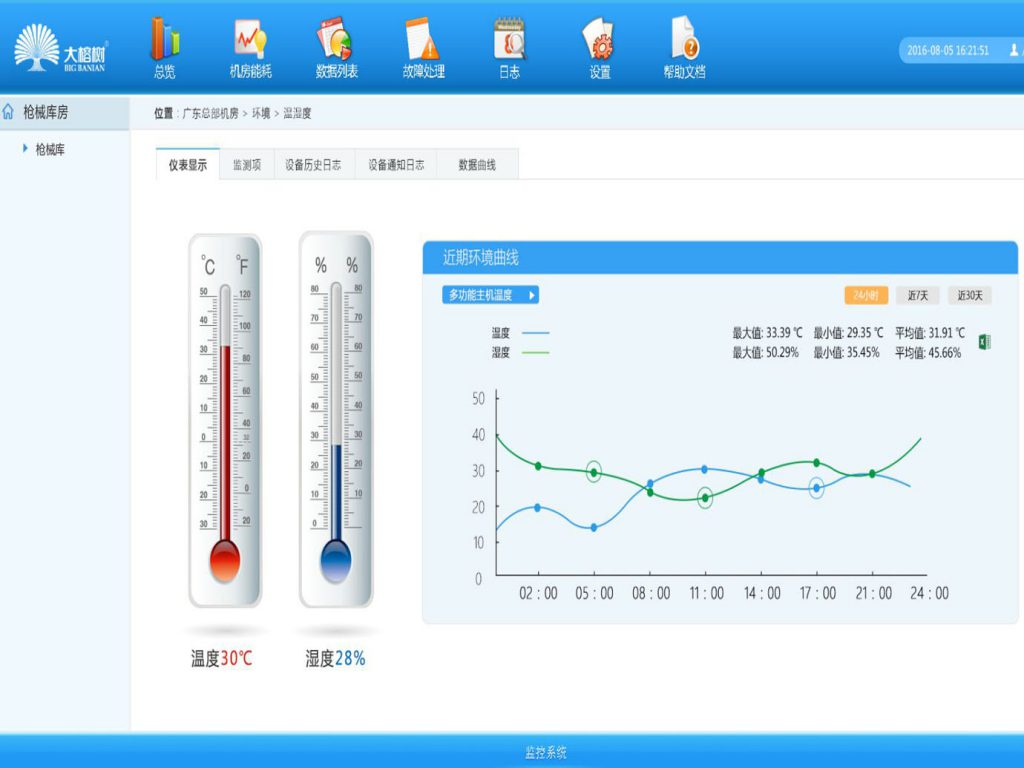Click the green data point at 21:00

point(872,473)
